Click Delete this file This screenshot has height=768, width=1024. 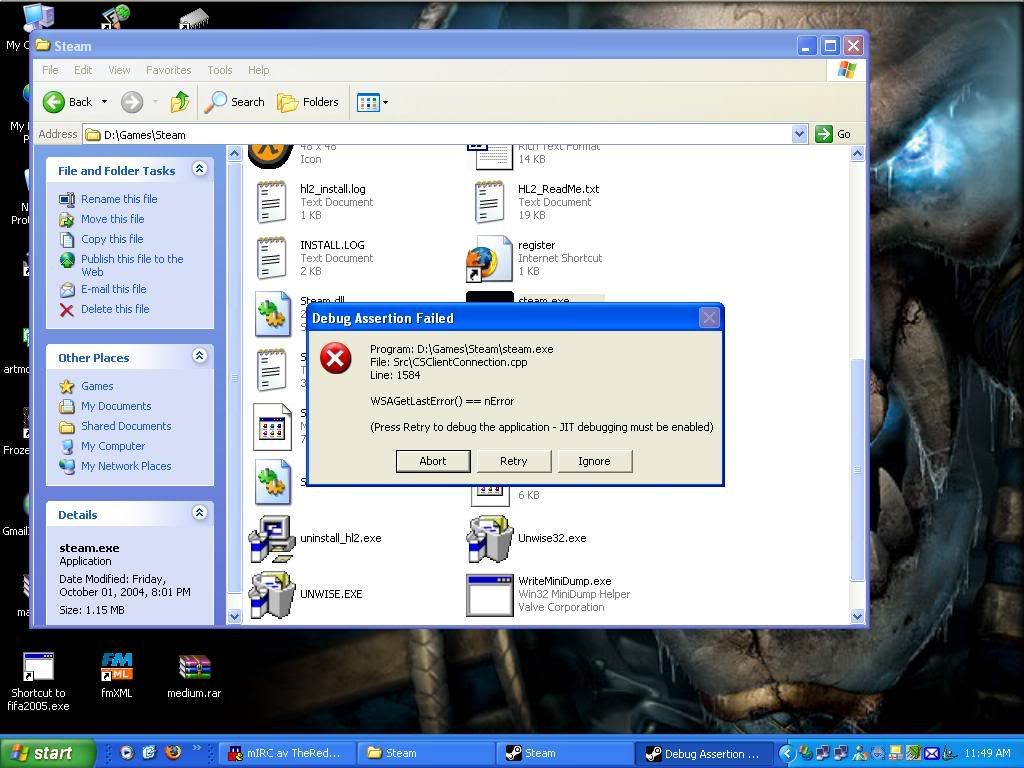[115, 309]
